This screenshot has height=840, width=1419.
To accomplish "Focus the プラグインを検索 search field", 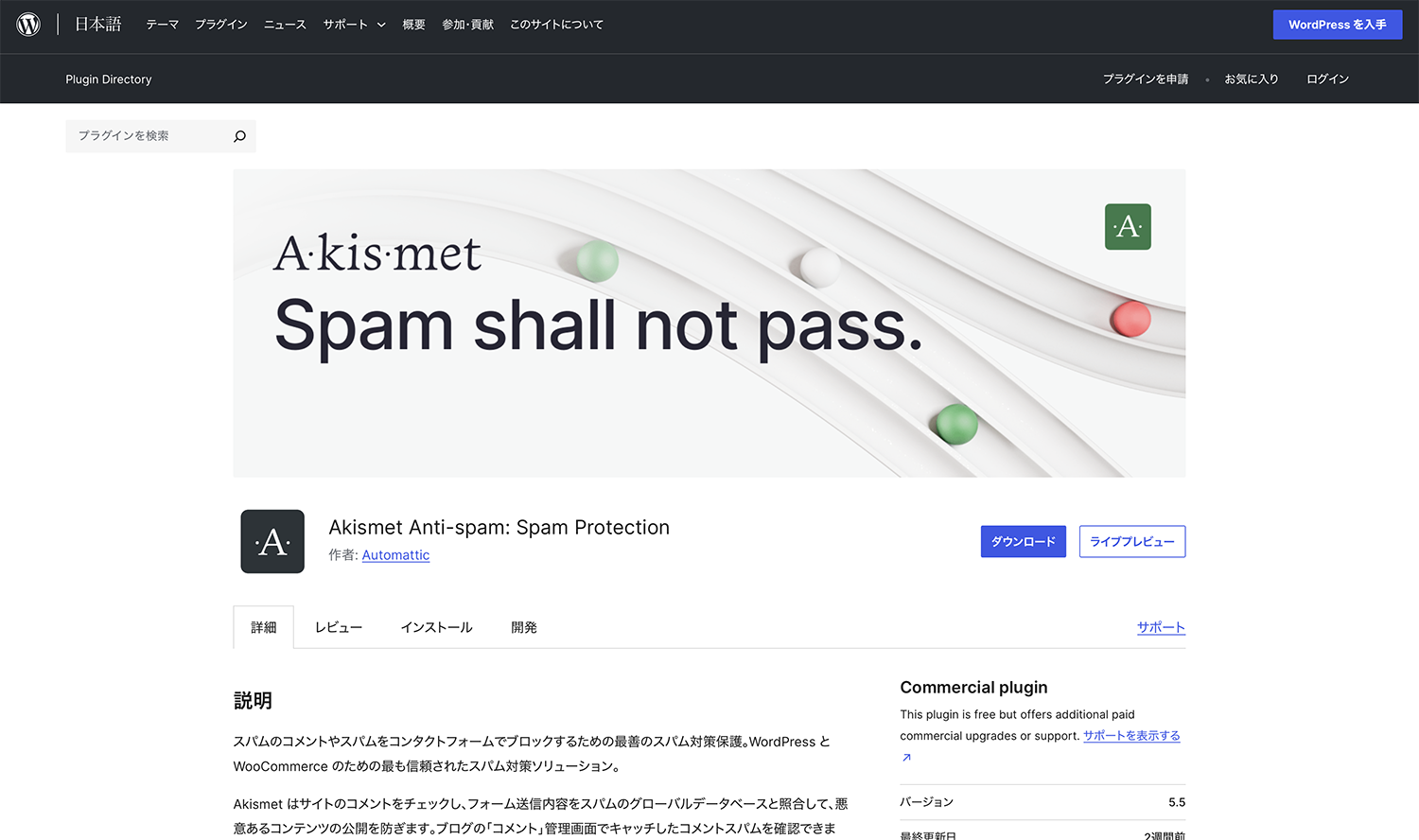I will click(147, 136).
